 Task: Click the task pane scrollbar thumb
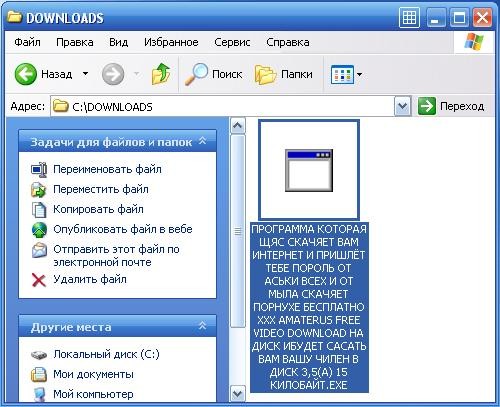click(x=238, y=231)
